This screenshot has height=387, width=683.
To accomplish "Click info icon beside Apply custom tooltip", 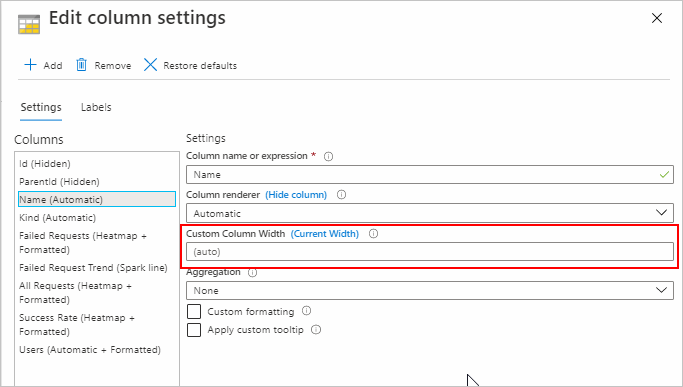I will pyautogui.click(x=316, y=329).
